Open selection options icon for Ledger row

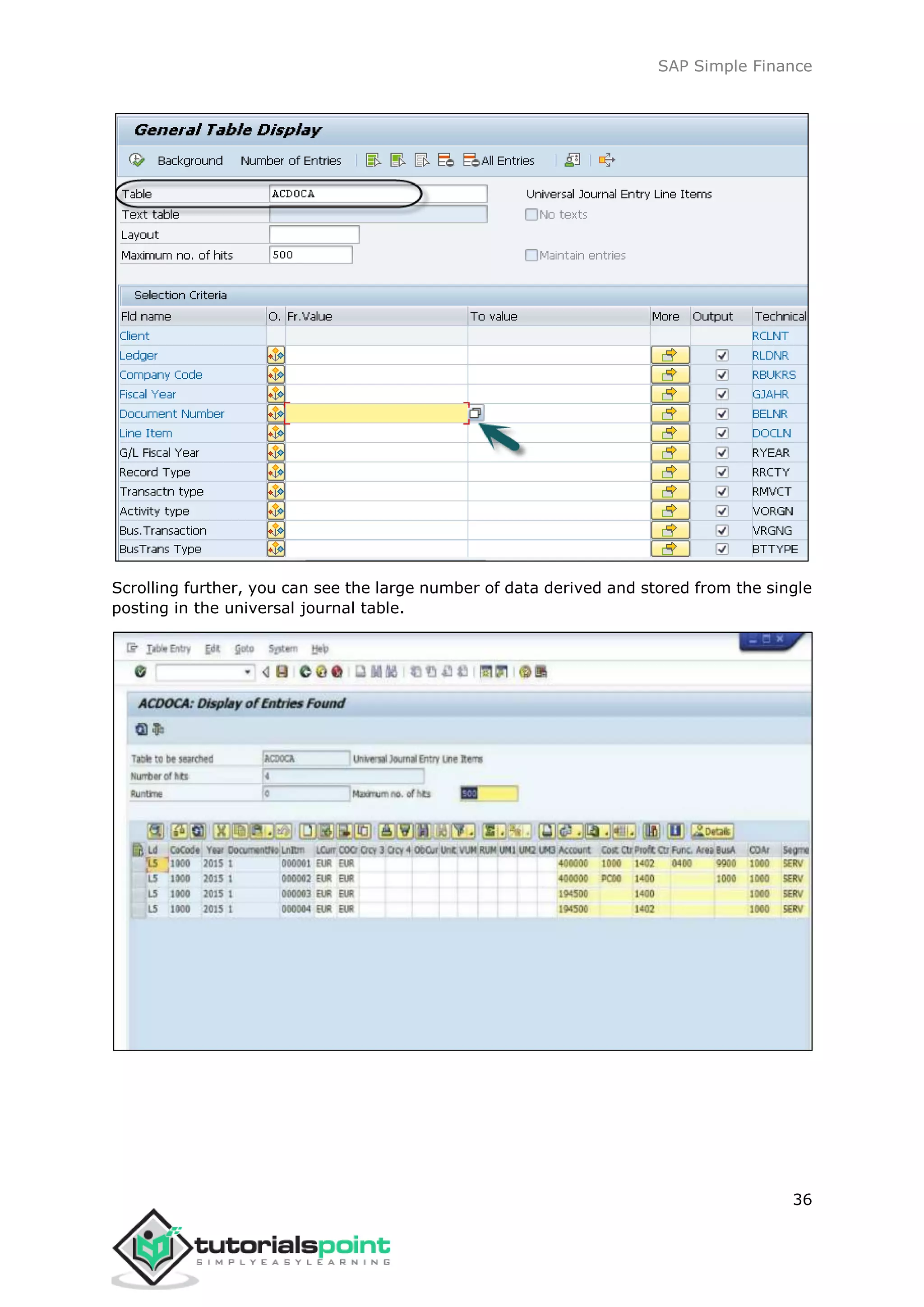[x=276, y=355]
